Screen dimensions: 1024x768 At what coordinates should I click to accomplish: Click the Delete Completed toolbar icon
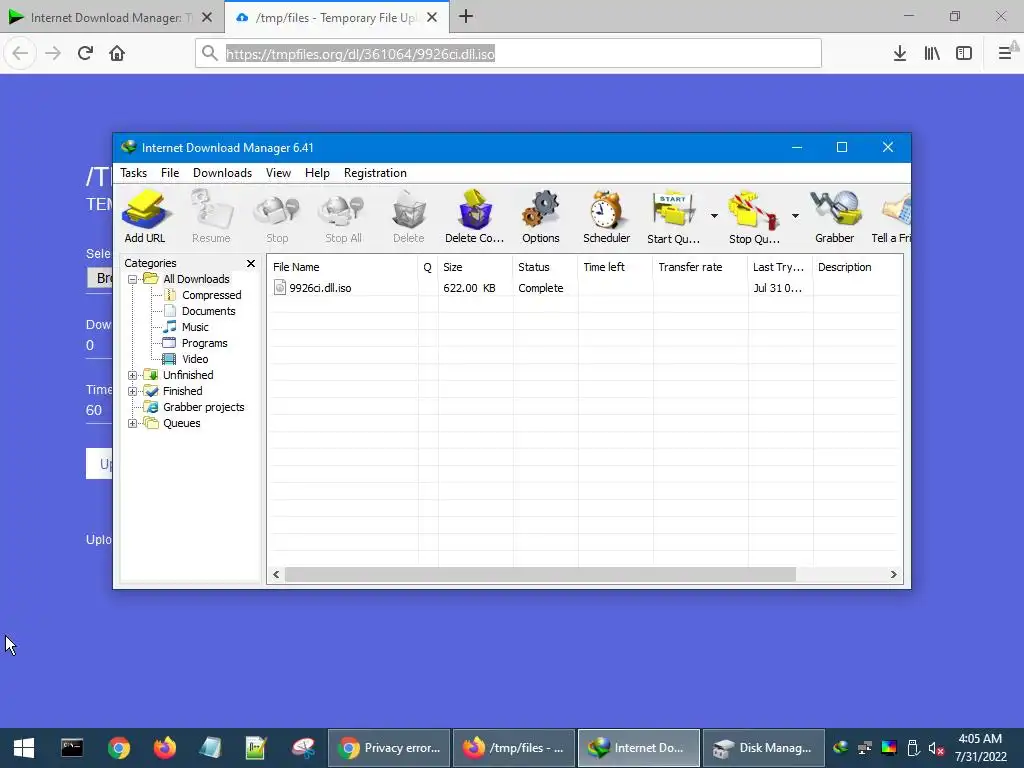tap(475, 216)
